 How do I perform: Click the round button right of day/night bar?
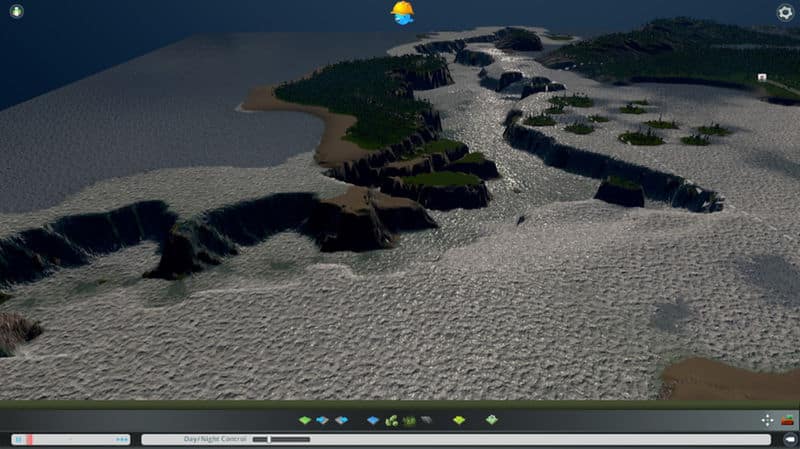(x=789, y=439)
